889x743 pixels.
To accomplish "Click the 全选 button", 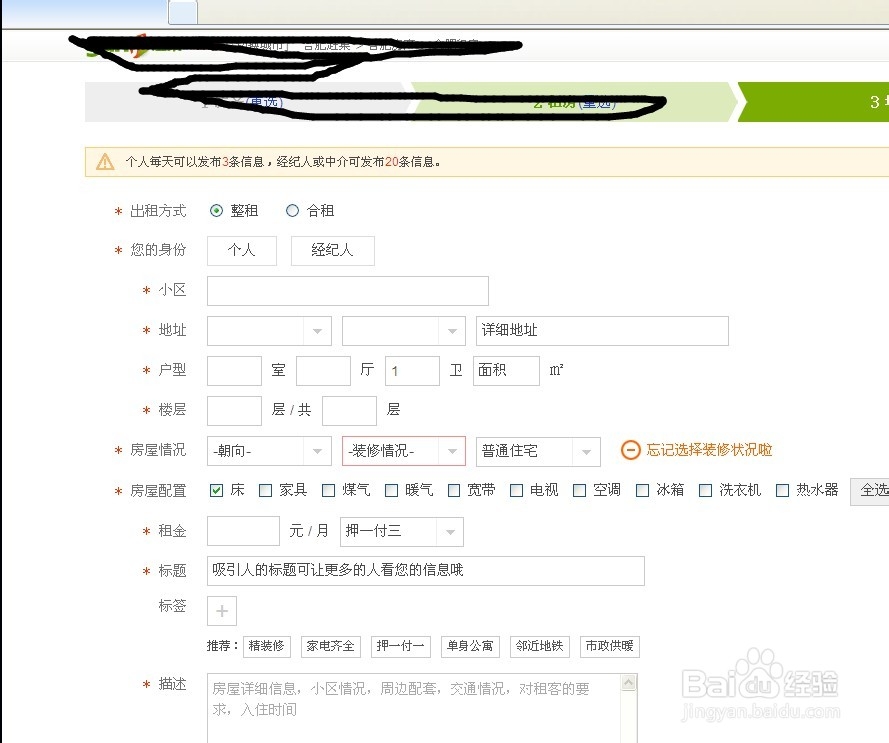I will tap(870, 491).
